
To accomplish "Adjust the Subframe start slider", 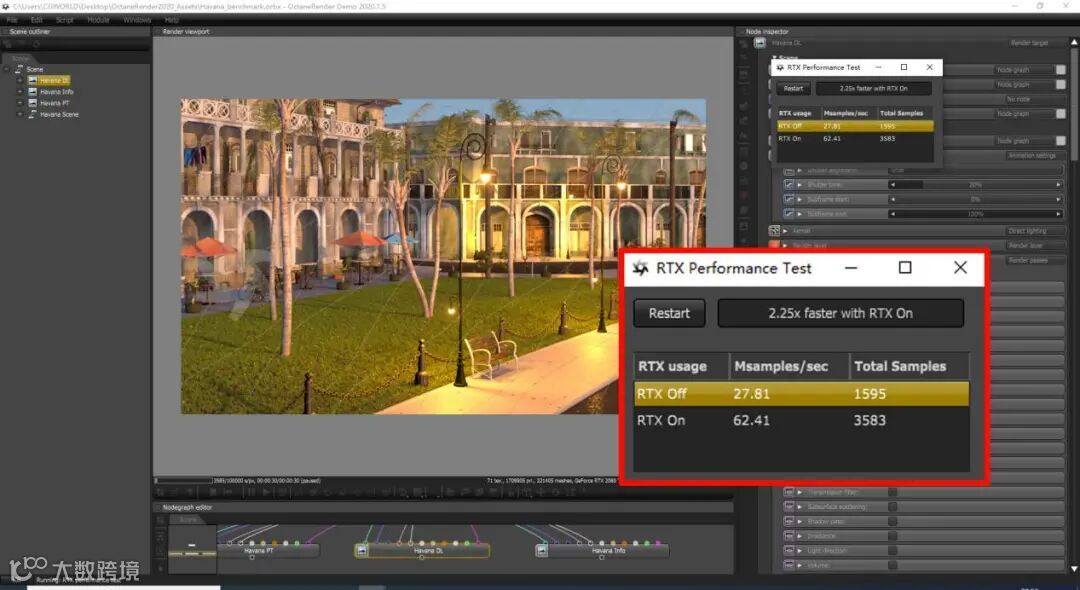I will coord(975,199).
